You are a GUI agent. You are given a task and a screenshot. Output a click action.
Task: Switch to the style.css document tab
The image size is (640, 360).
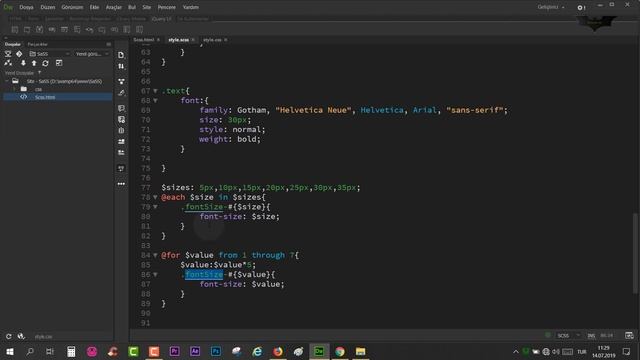(x=212, y=40)
